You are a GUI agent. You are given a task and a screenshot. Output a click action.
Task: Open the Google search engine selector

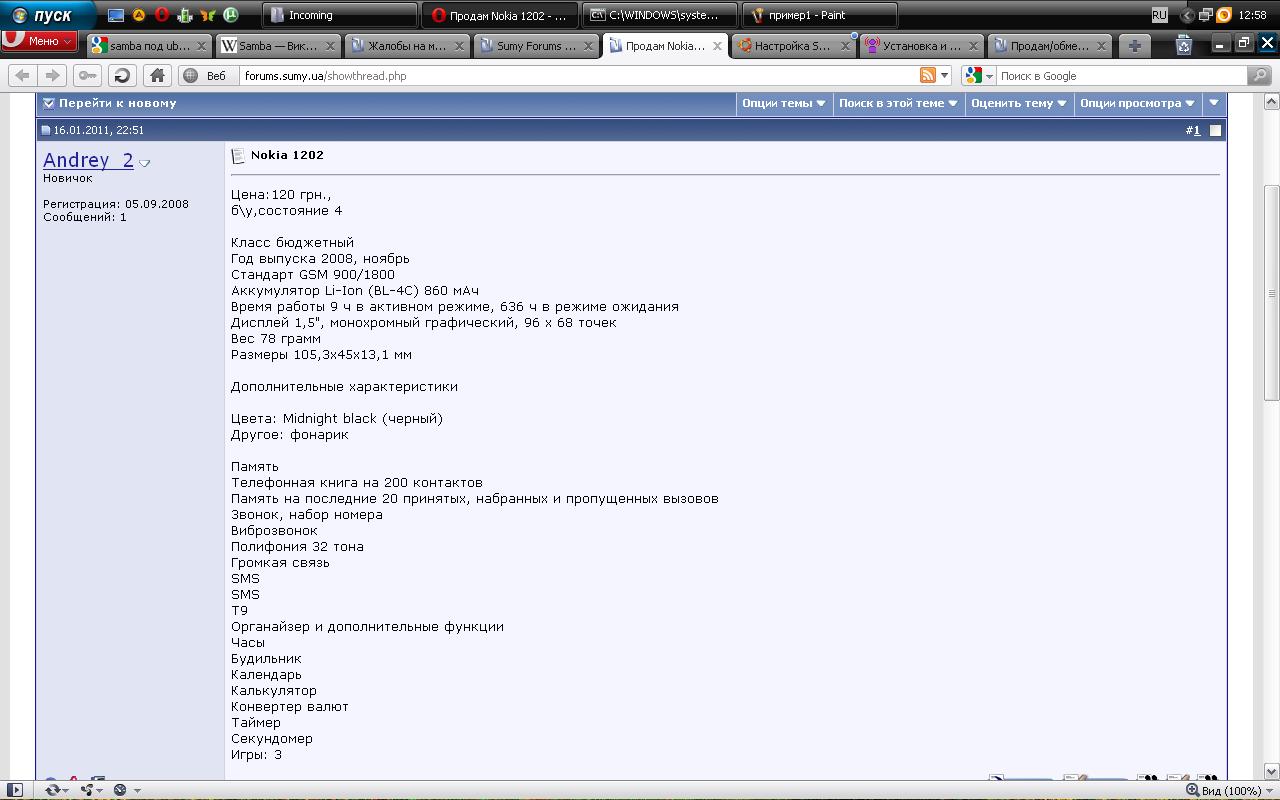coord(979,76)
